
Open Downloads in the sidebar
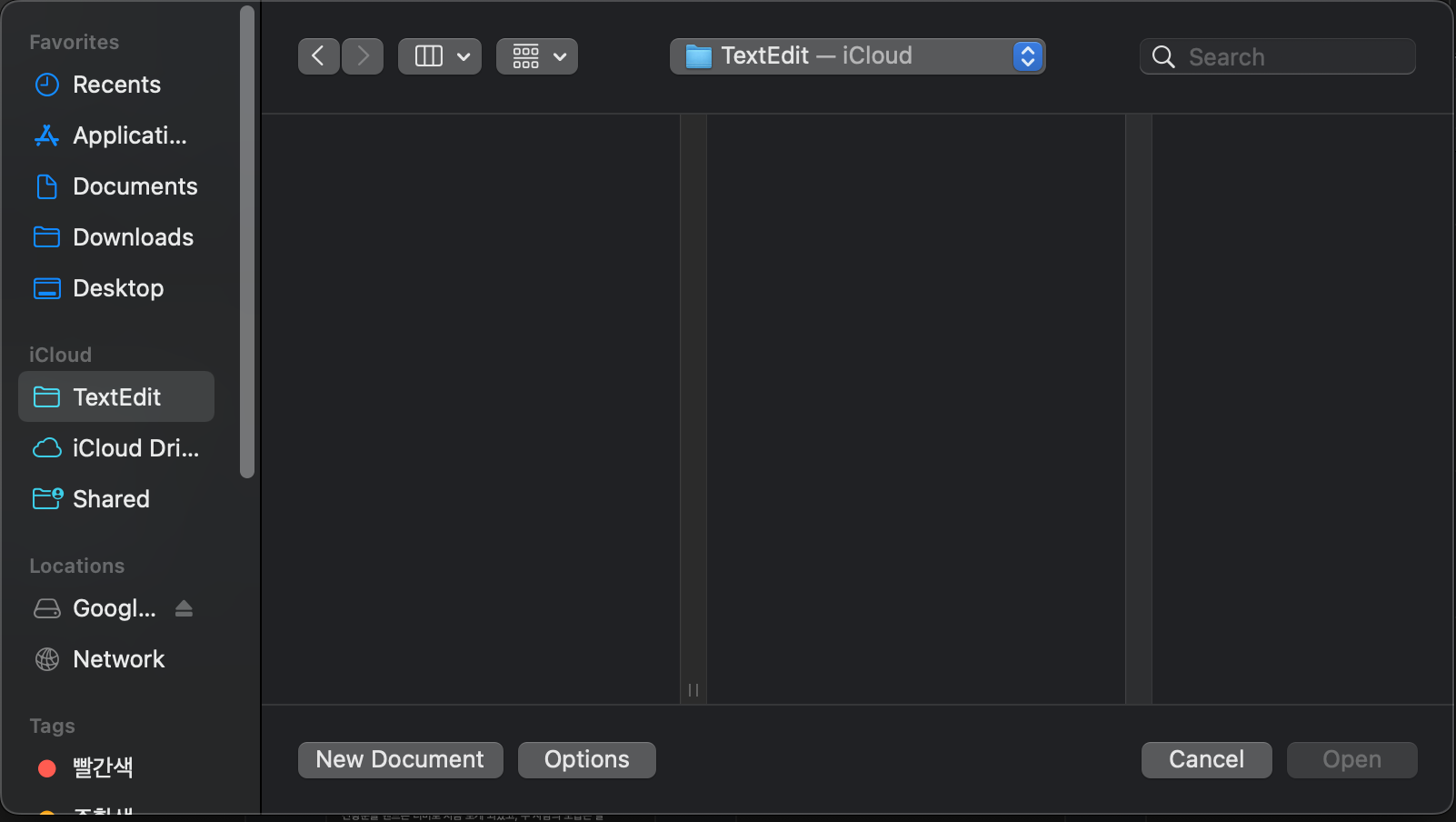[x=116, y=237]
